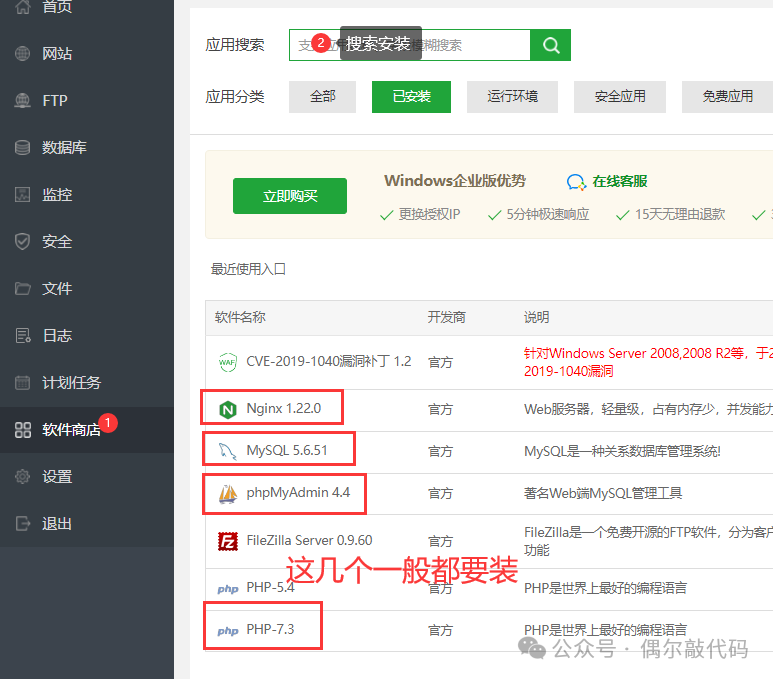Select the 已安装 category tab

coord(411,97)
